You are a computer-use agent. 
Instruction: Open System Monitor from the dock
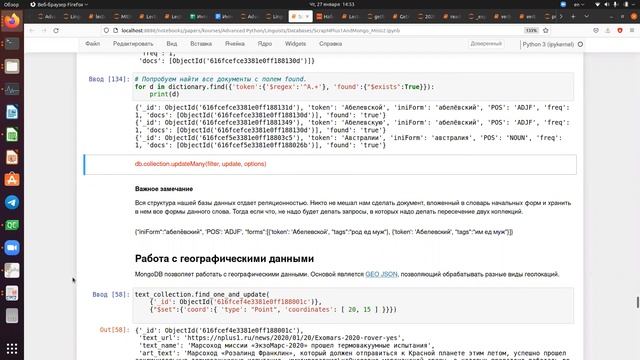tap(12, 89)
